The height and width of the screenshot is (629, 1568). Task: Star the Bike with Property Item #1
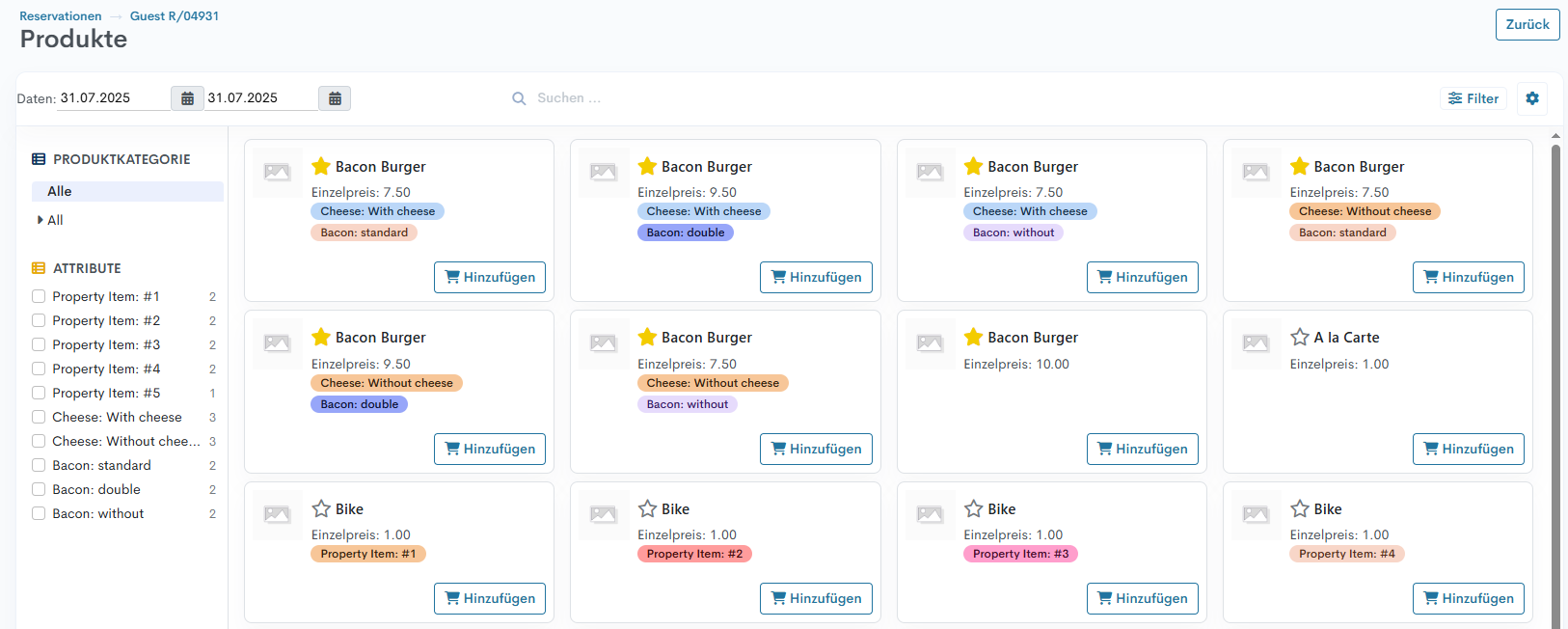coord(321,509)
